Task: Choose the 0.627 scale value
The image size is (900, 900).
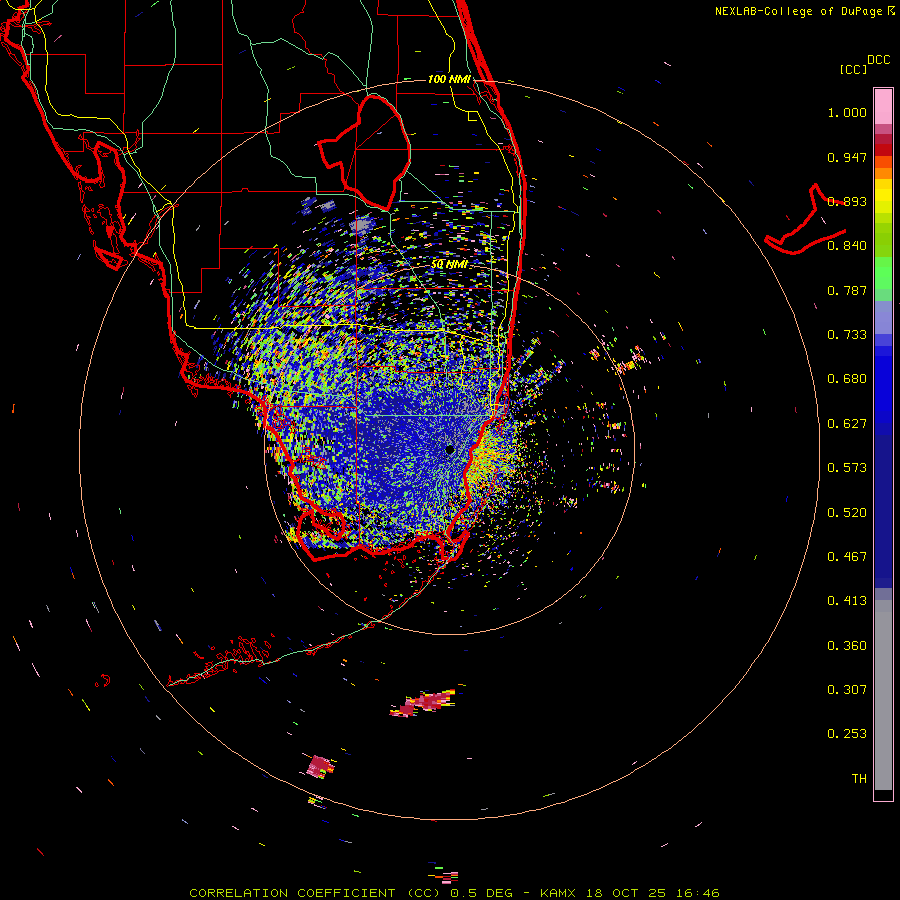Action: 847,424
